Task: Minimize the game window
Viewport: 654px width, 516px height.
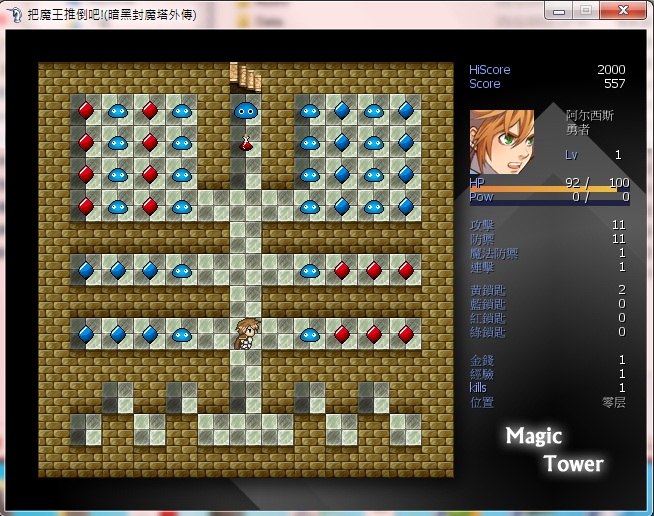Action: [559, 11]
